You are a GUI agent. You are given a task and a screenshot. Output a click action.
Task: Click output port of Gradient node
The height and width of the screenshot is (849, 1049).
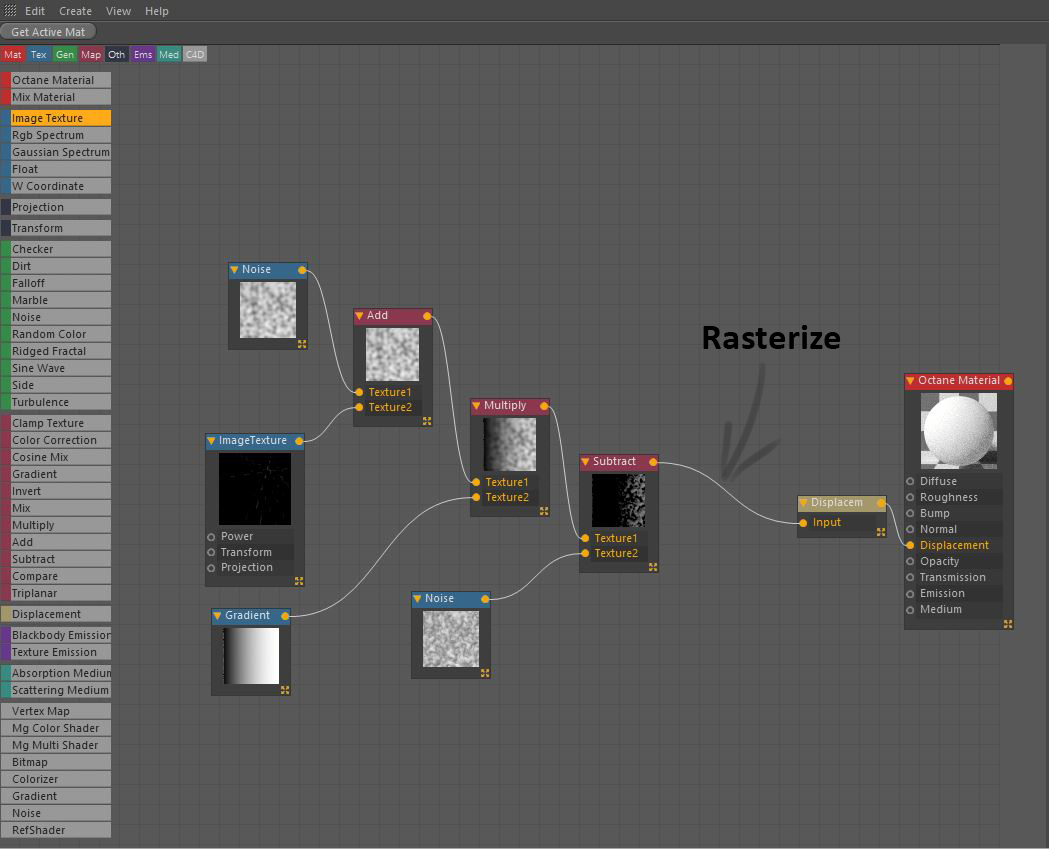[285, 616]
